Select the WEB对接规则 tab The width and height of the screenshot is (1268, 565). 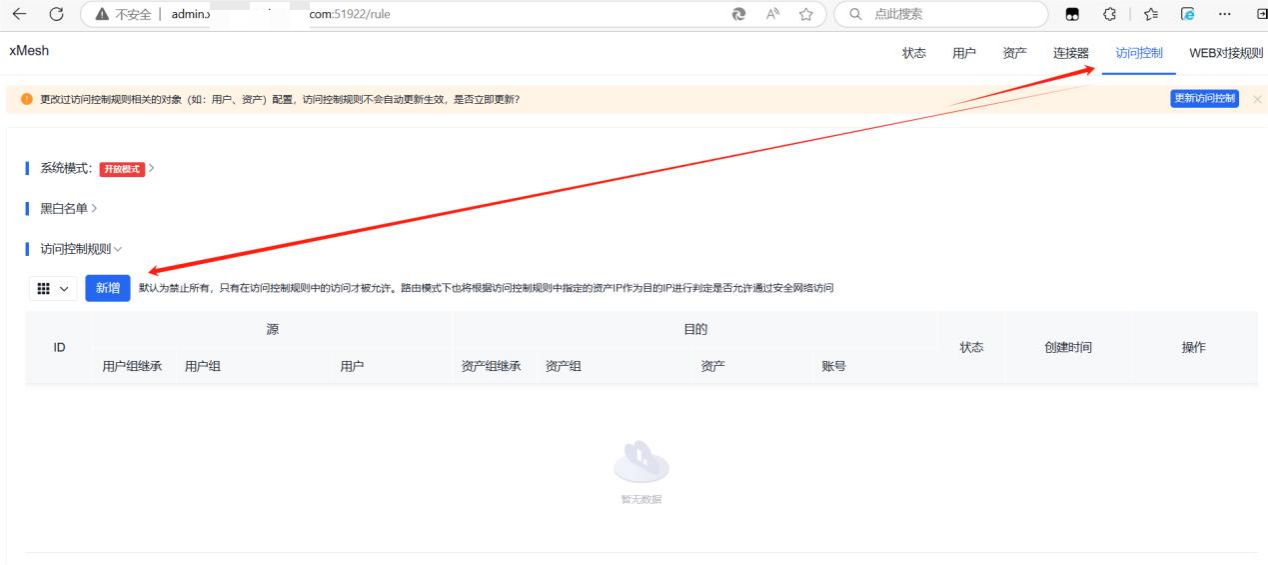tap(1226, 53)
